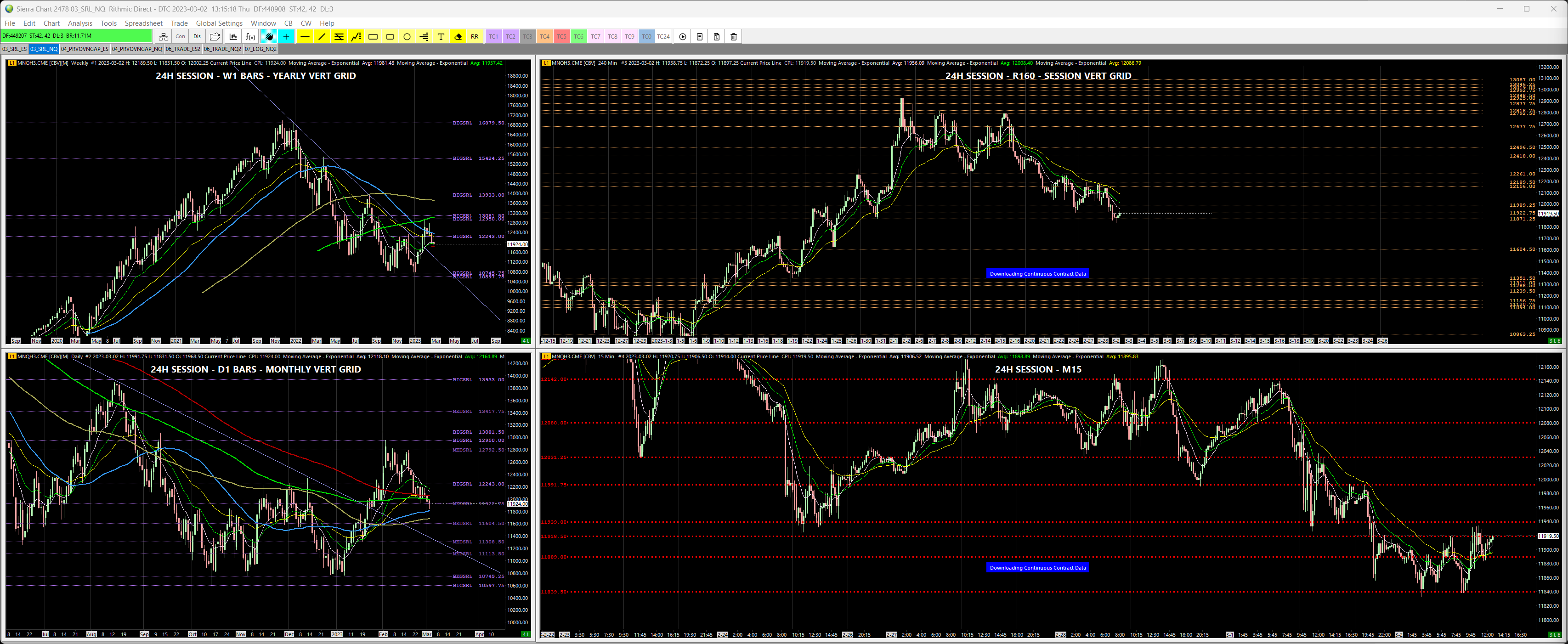
Task: Click the network servers icon
Action: tap(163, 37)
